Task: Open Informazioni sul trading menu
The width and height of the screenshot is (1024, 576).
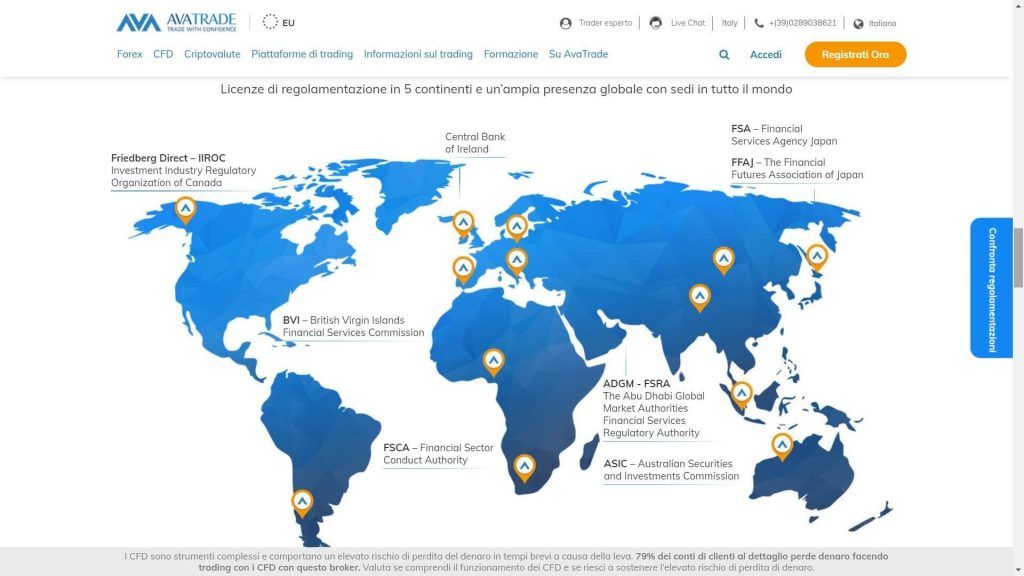Action: tap(418, 54)
